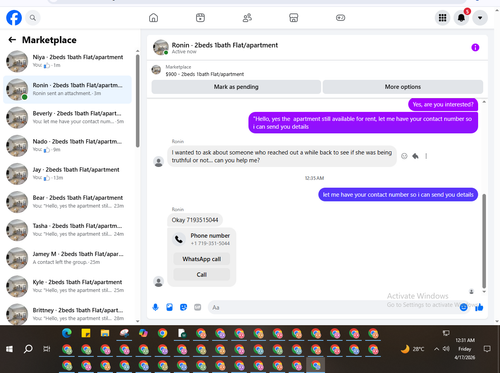This screenshot has width=500, height=373.
Task: Select Ronin conversation in the list
Action: click(67, 89)
